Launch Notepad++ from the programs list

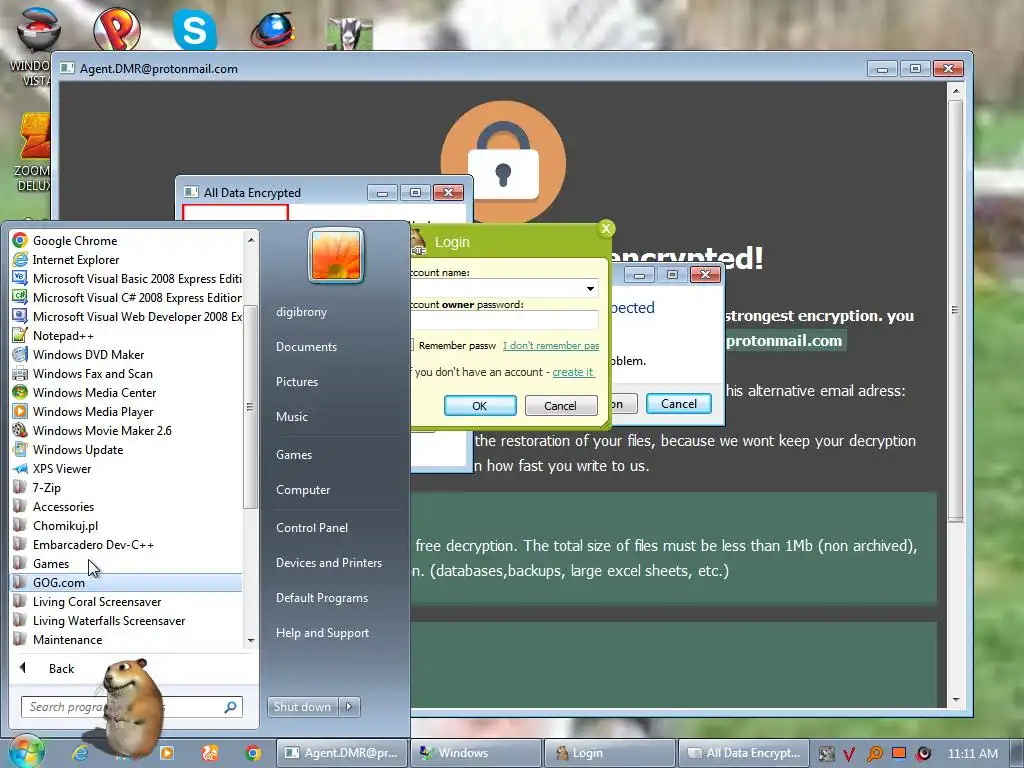click(127, 336)
